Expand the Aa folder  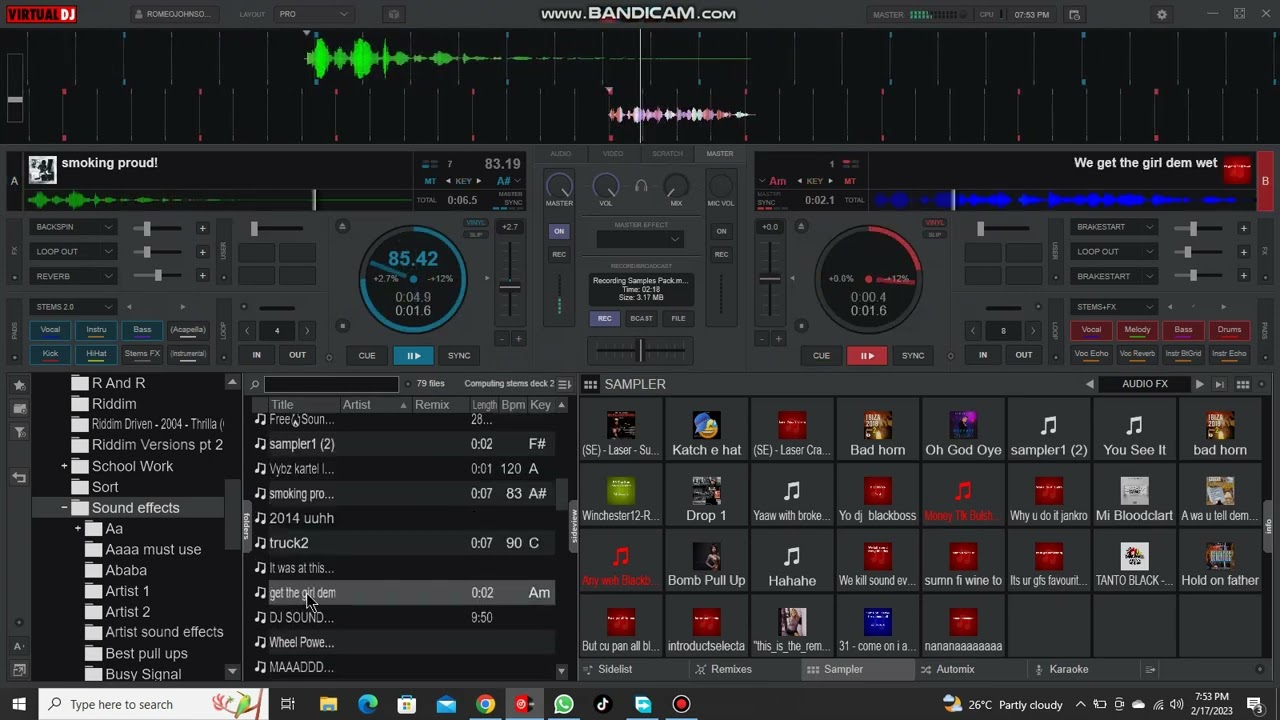point(78,528)
